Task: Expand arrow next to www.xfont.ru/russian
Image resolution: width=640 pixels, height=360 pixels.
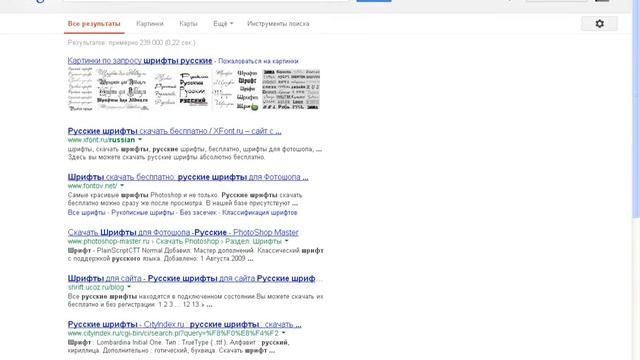Action: (x=140, y=140)
